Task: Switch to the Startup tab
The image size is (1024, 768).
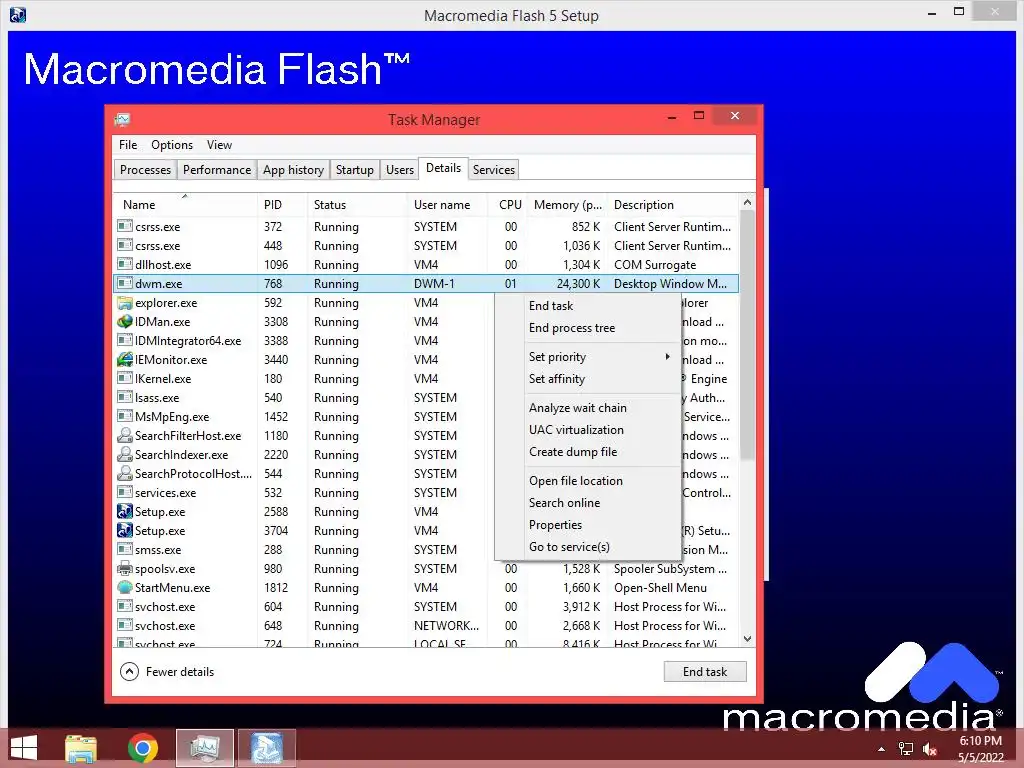Action: point(355,170)
